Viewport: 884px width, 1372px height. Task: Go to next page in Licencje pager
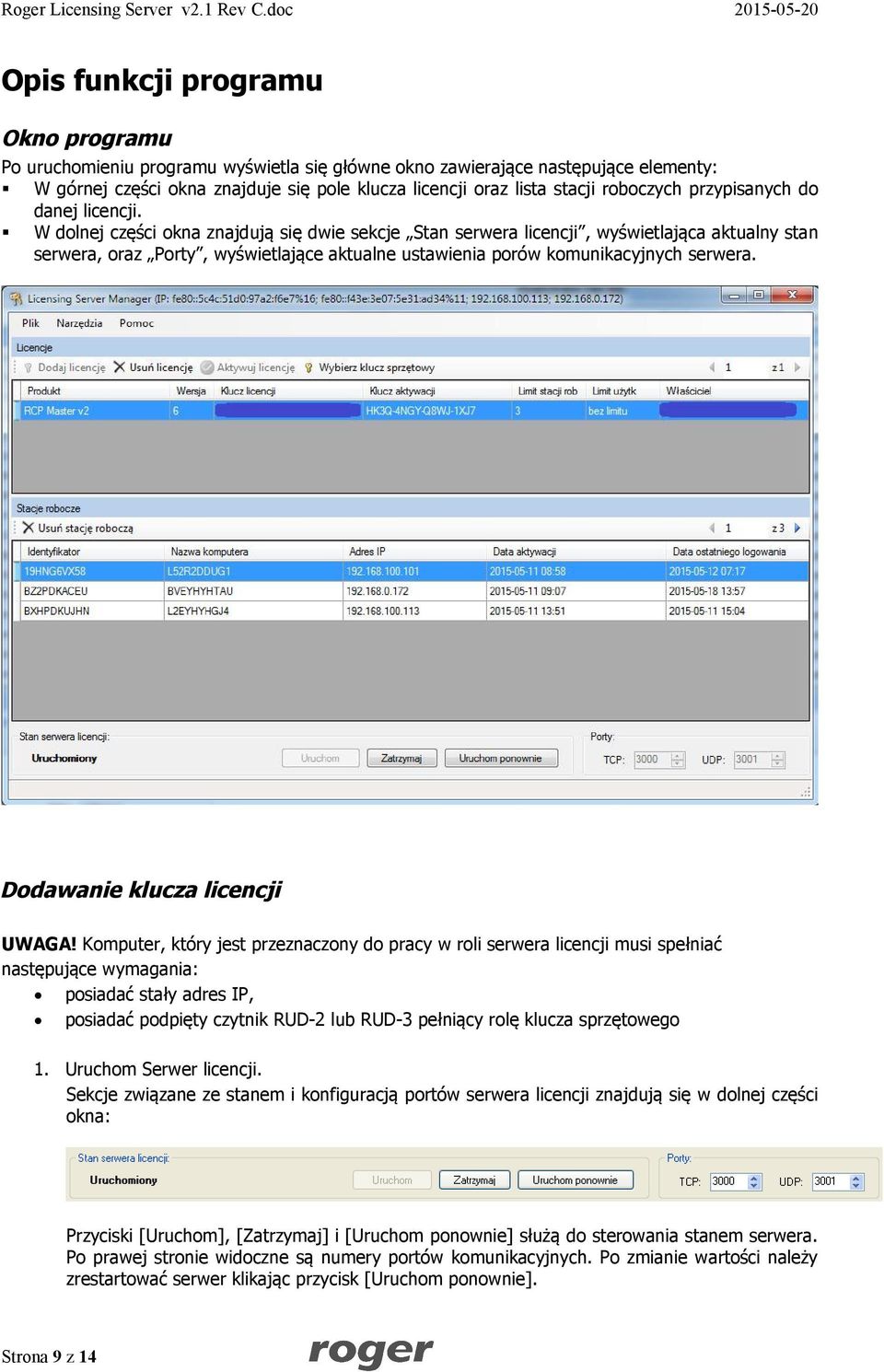pyautogui.click(x=797, y=367)
